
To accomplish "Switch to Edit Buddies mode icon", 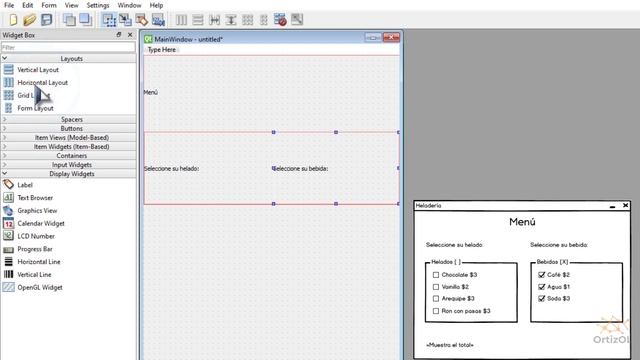I will [142, 20].
